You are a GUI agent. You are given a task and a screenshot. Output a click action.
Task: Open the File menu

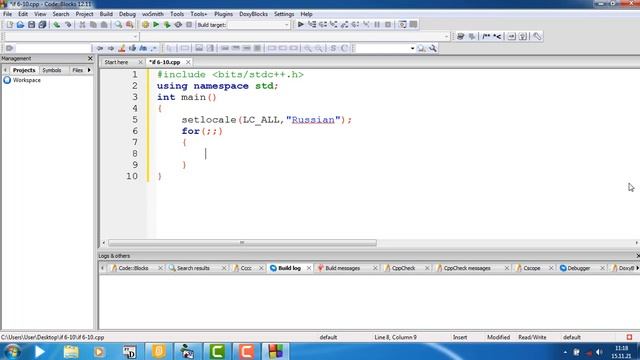pos(7,14)
